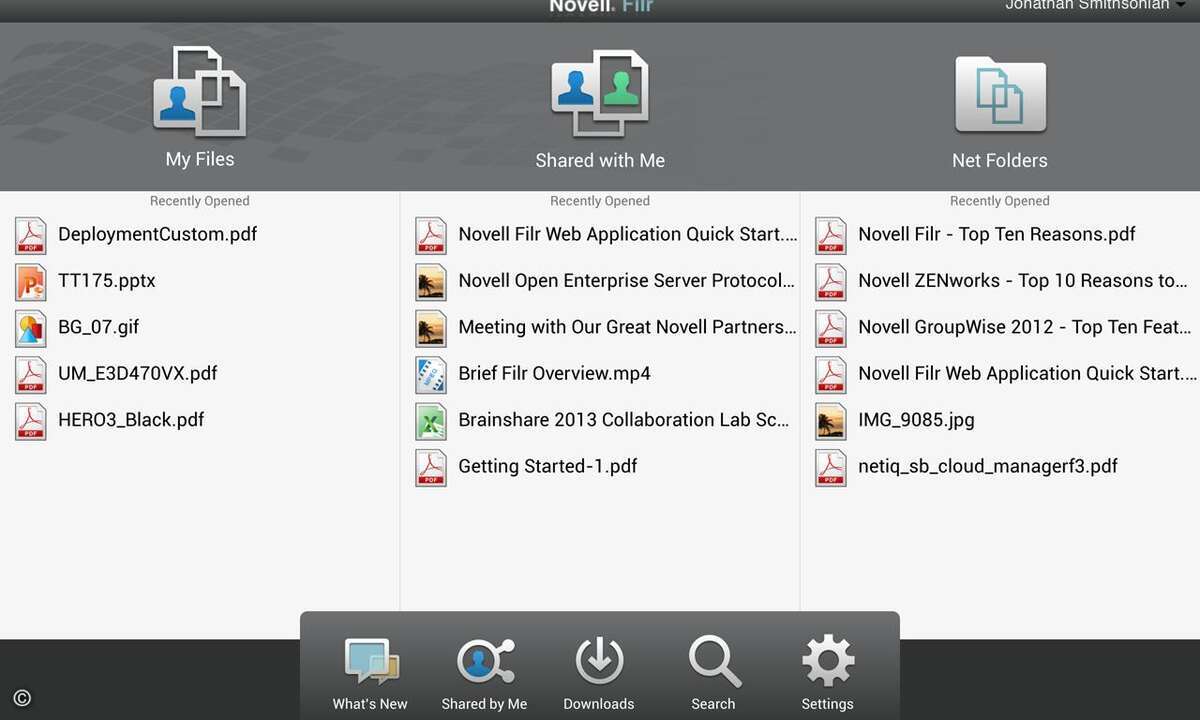Open netiq_sb_cloud_managerf3.pdf
The height and width of the screenshot is (720, 1200).
coord(988,466)
